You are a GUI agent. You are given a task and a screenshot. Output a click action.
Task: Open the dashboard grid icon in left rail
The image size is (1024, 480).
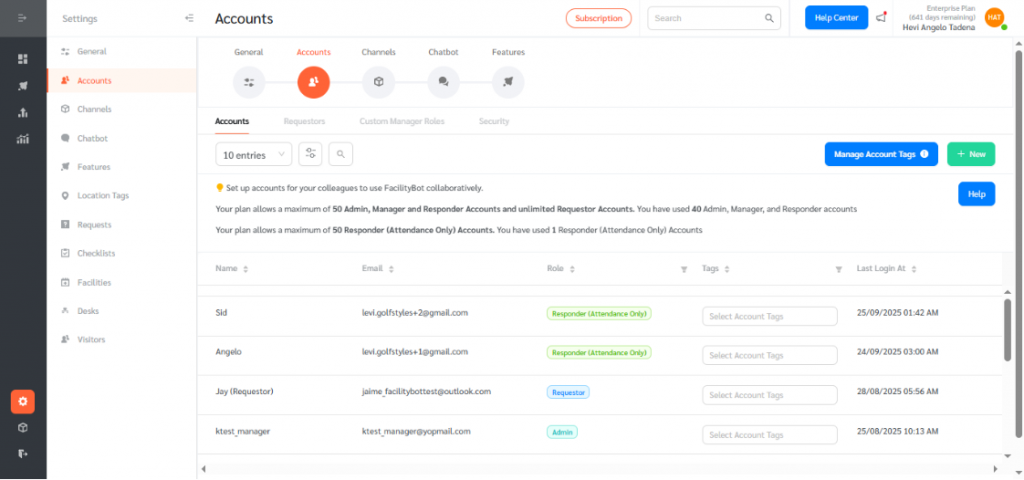[x=23, y=59]
